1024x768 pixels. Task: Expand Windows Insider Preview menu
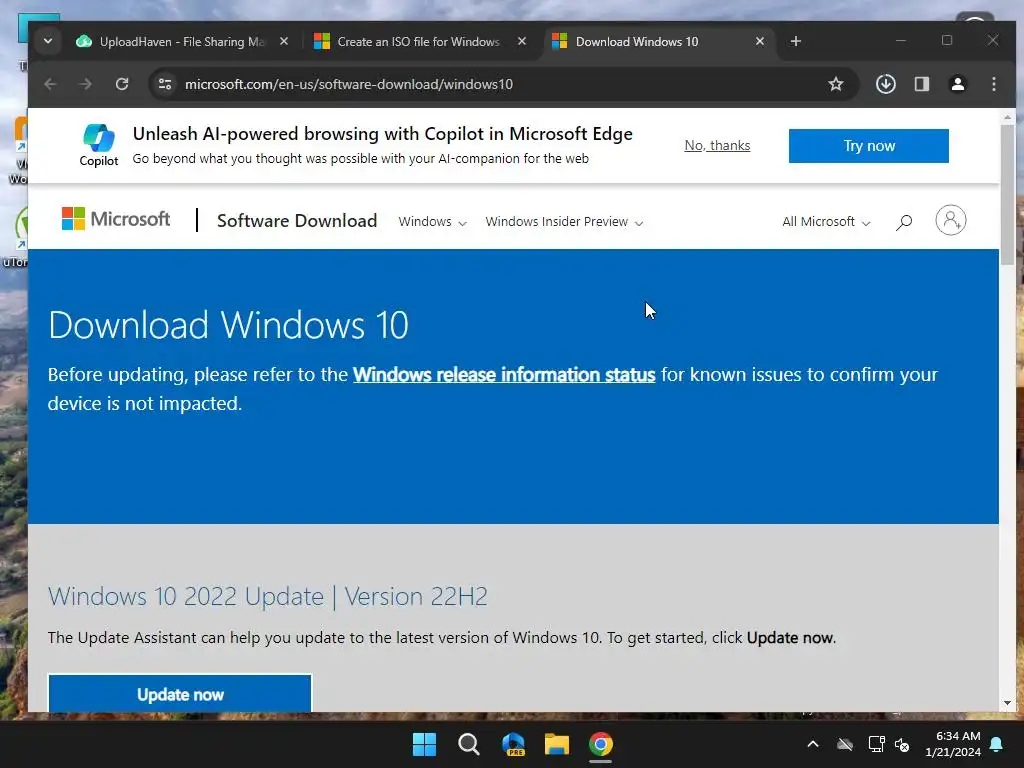coord(564,221)
